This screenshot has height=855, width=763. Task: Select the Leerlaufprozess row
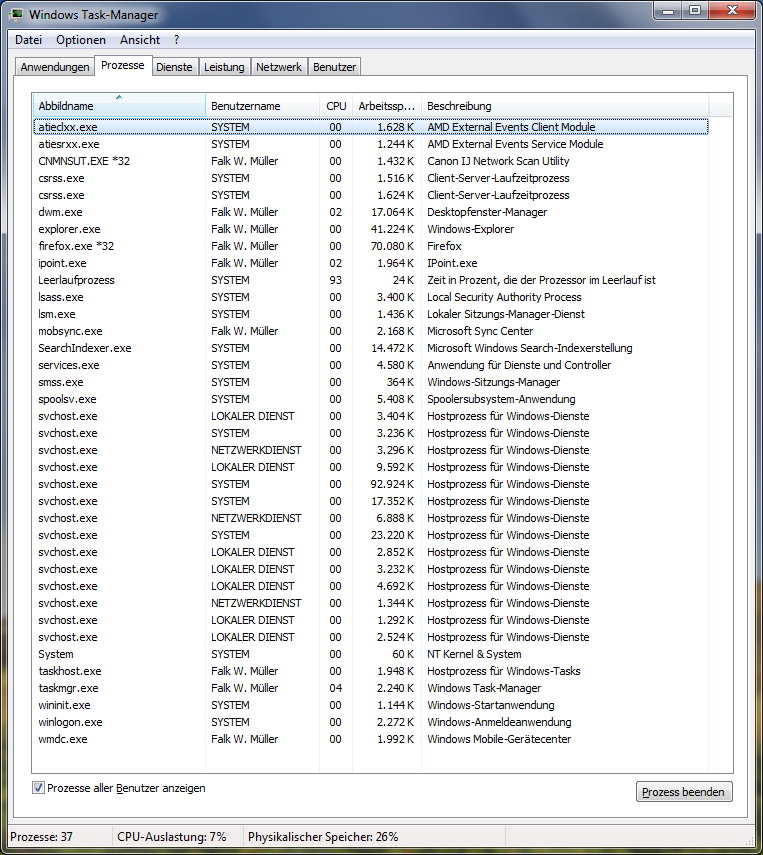pyautogui.click(x=371, y=280)
